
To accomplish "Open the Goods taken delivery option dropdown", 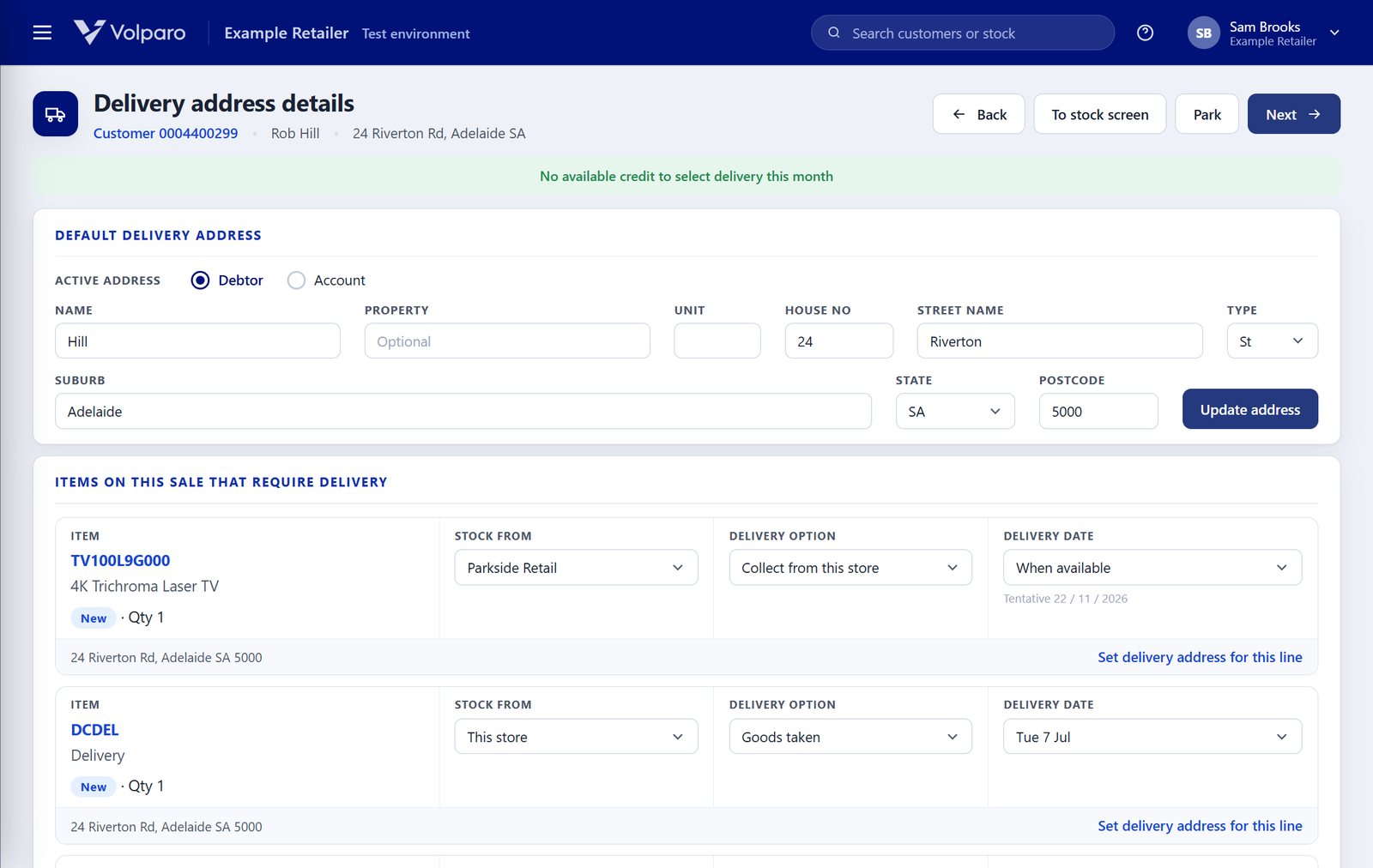I will [850, 737].
